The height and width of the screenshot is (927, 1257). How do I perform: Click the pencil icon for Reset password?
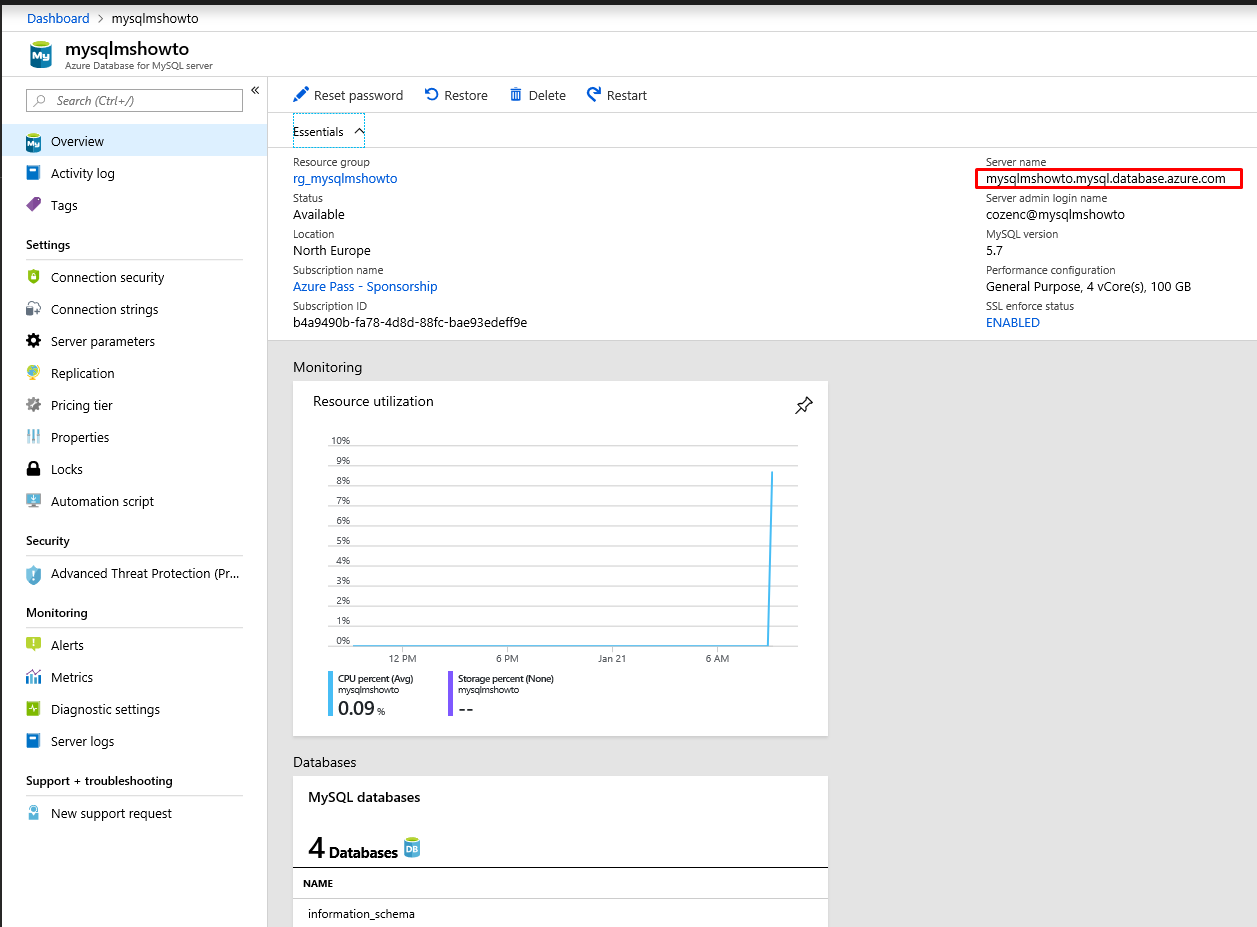[x=301, y=95]
